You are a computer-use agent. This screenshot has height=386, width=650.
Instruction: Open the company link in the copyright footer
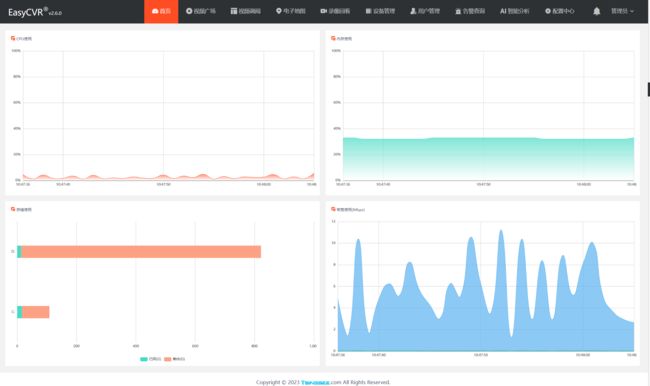[x=315, y=382]
